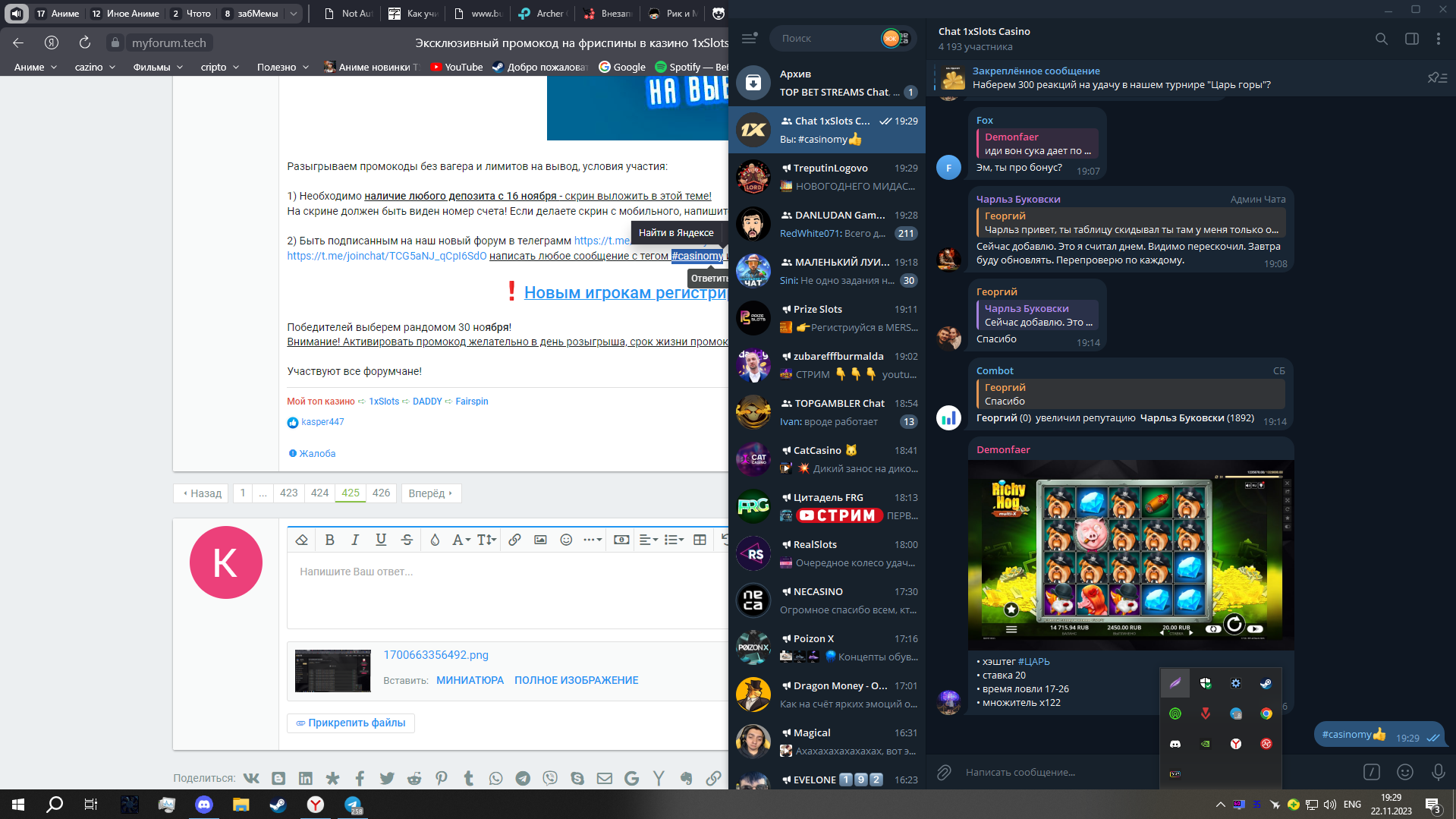Share the thread on VK

click(x=251, y=778)
